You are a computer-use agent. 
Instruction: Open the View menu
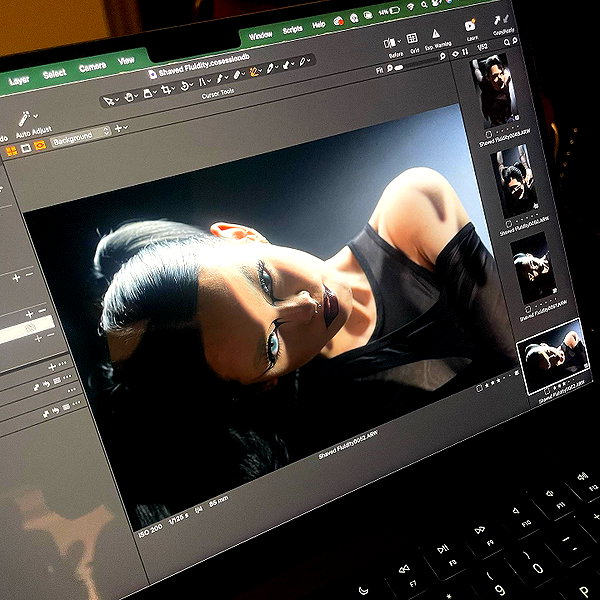[x=126, y=60]
